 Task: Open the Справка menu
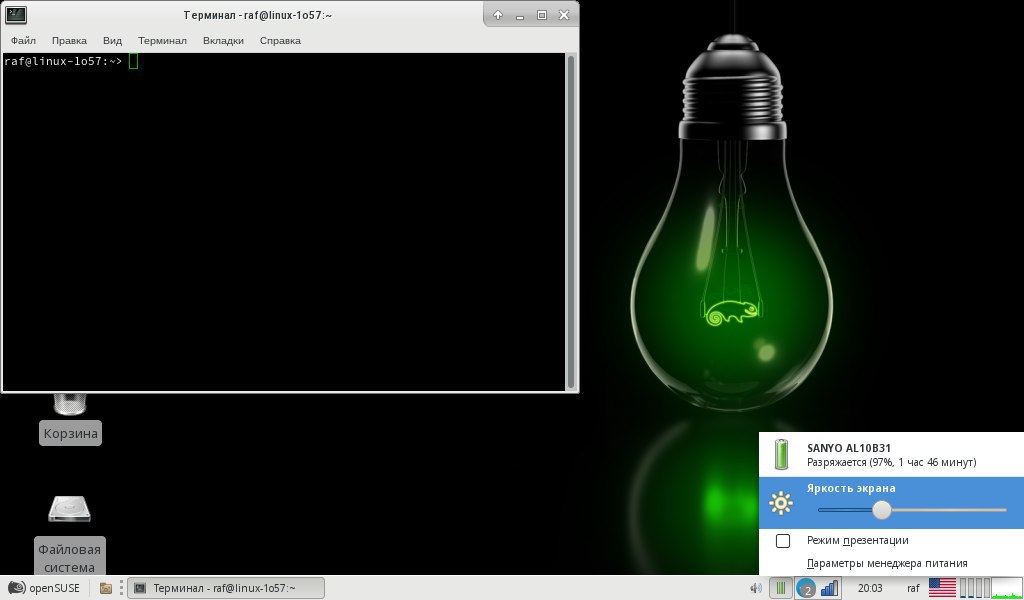pos(280,40)
